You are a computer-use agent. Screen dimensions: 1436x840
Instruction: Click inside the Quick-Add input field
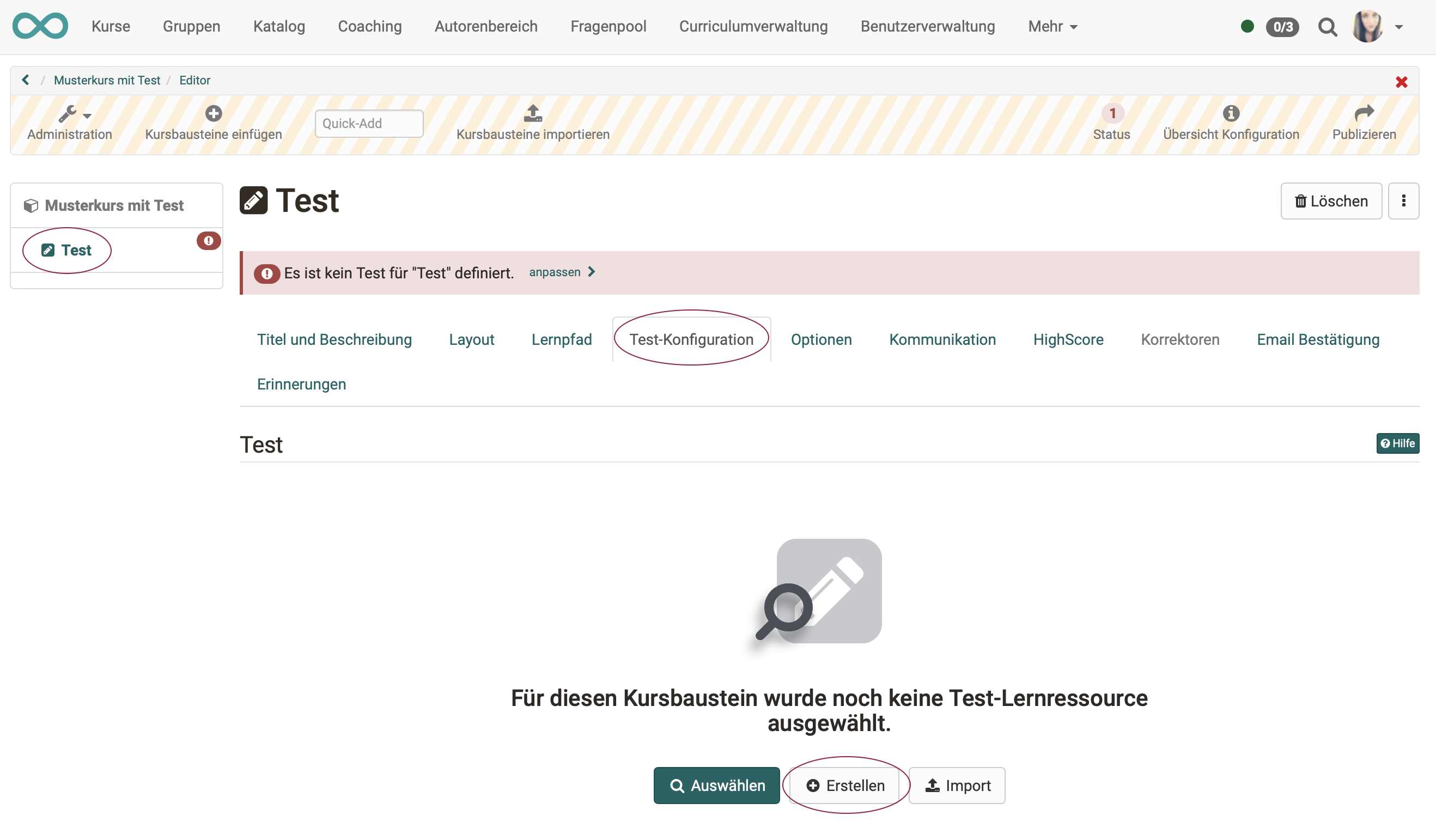369,123
